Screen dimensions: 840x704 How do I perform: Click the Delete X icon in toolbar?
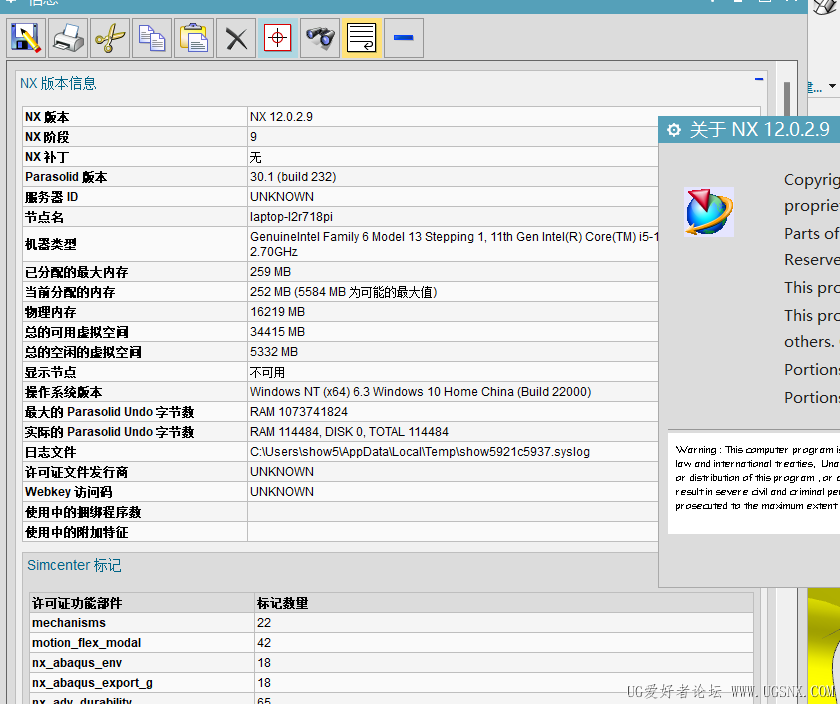pos(236,38)
